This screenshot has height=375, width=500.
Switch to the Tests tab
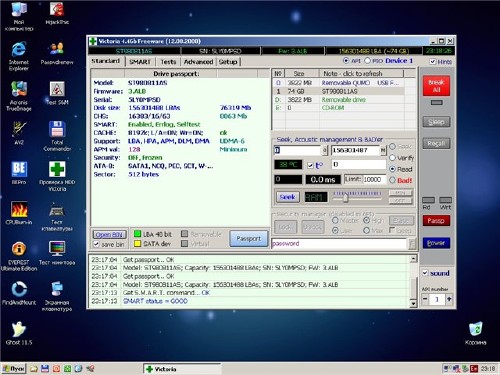tap(168, 62)
